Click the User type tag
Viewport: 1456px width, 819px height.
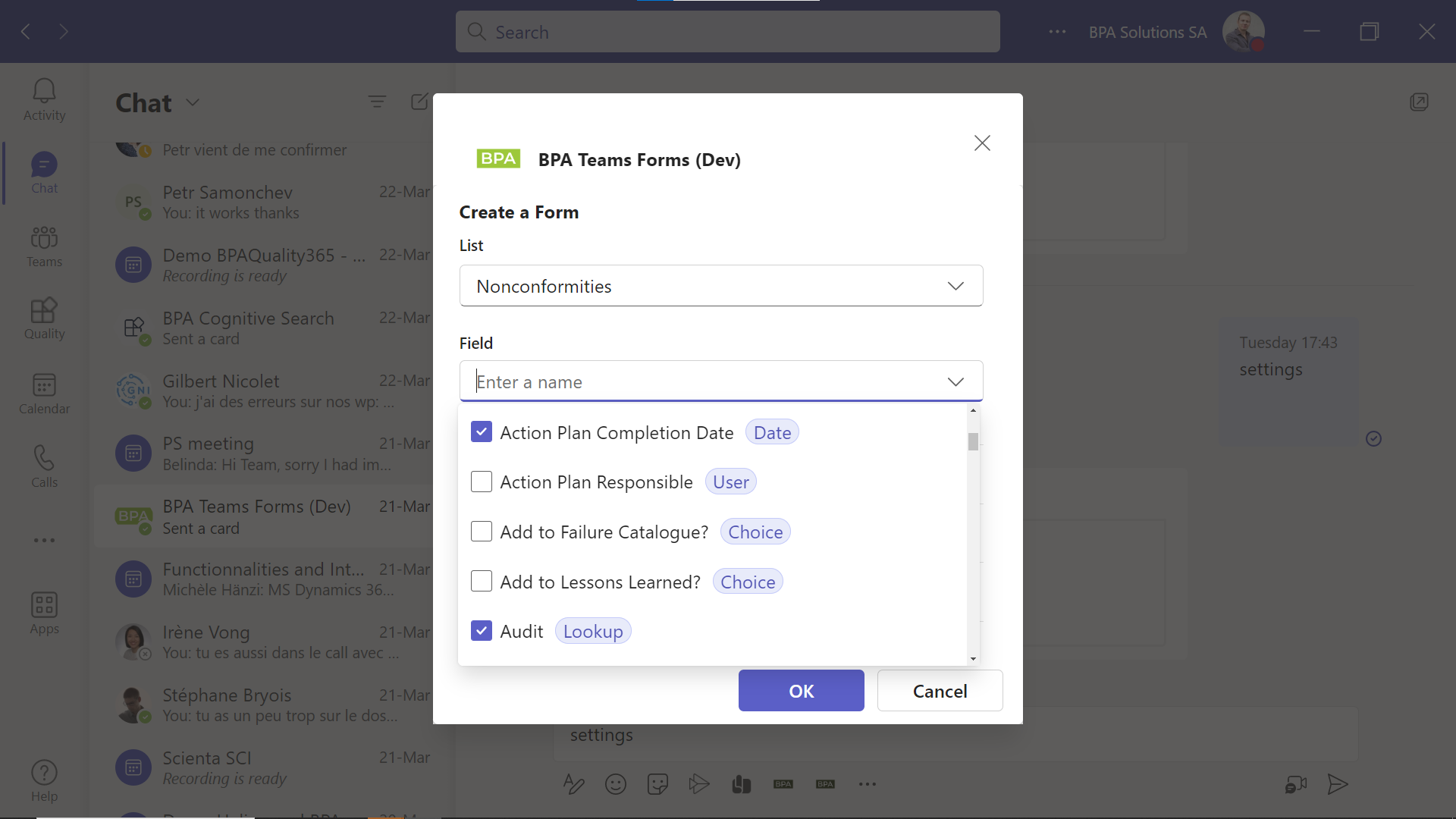tap(731, 482)
